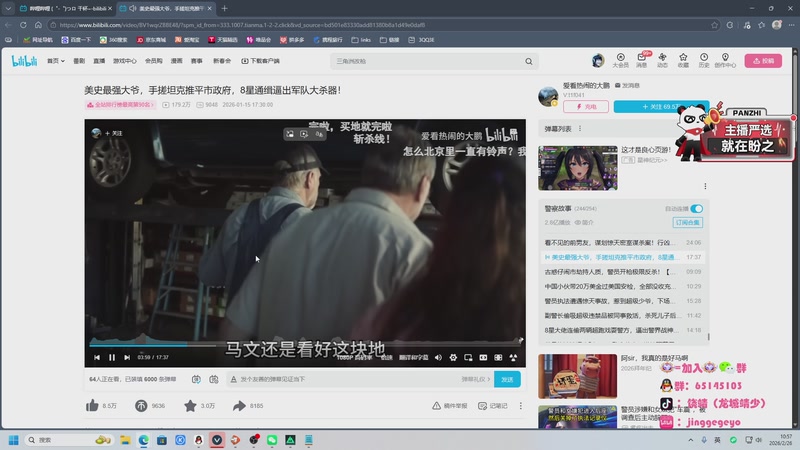Toggle the danmaku display switch
This screenshot has height=450, width=800.
click(x=196, y=379)
